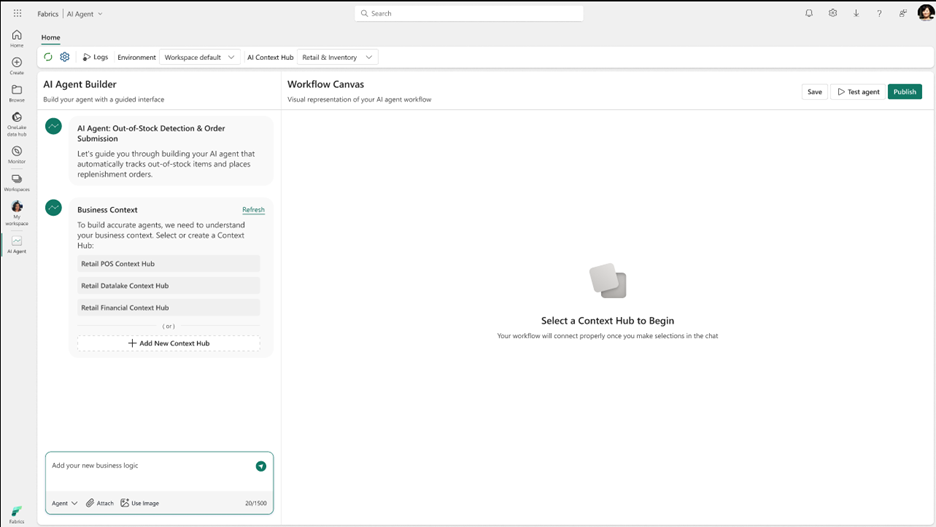Open the app launcher grid icon

tap(17, 13)
